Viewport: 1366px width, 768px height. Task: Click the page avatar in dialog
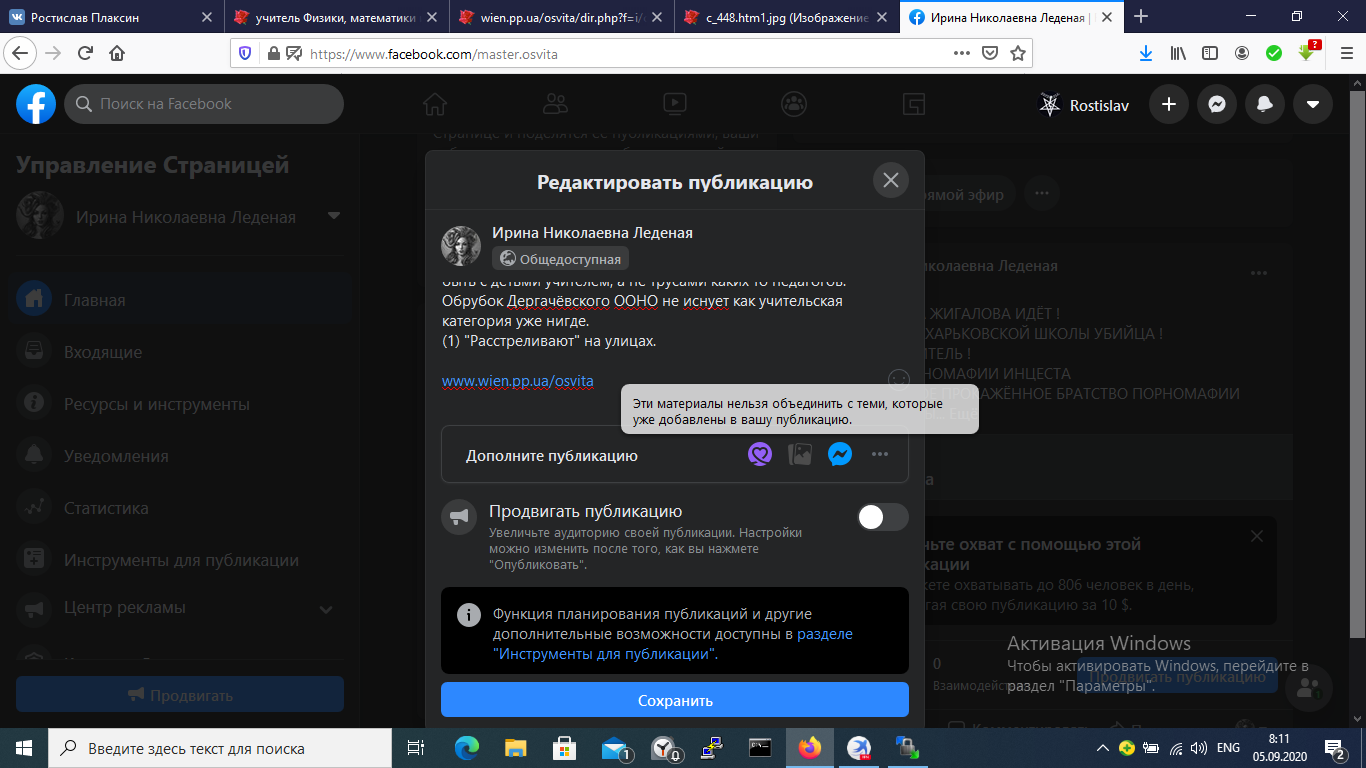(461, 246)
